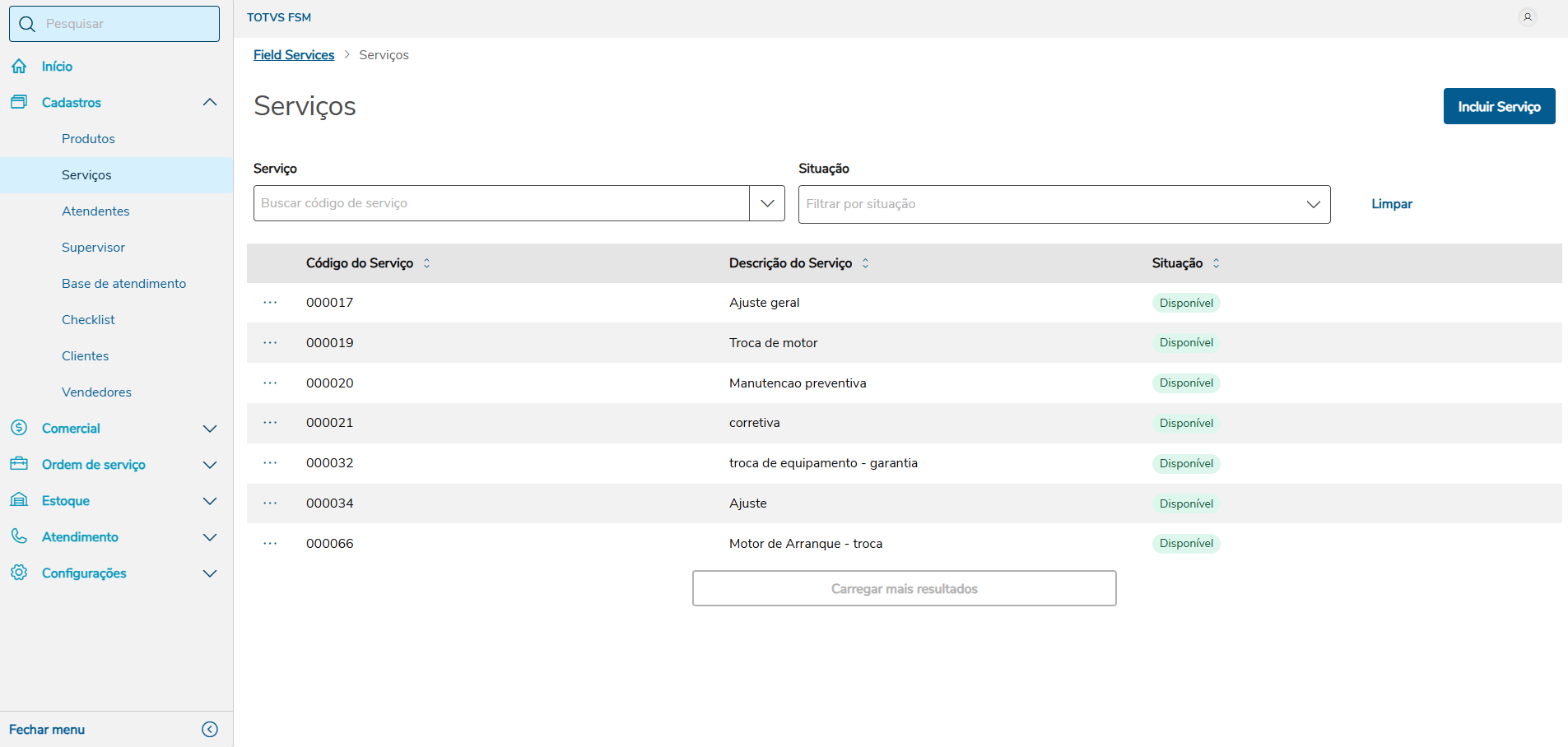Expand the Comercial menu section
The image size is (1568, 747).
coord(210,429)
